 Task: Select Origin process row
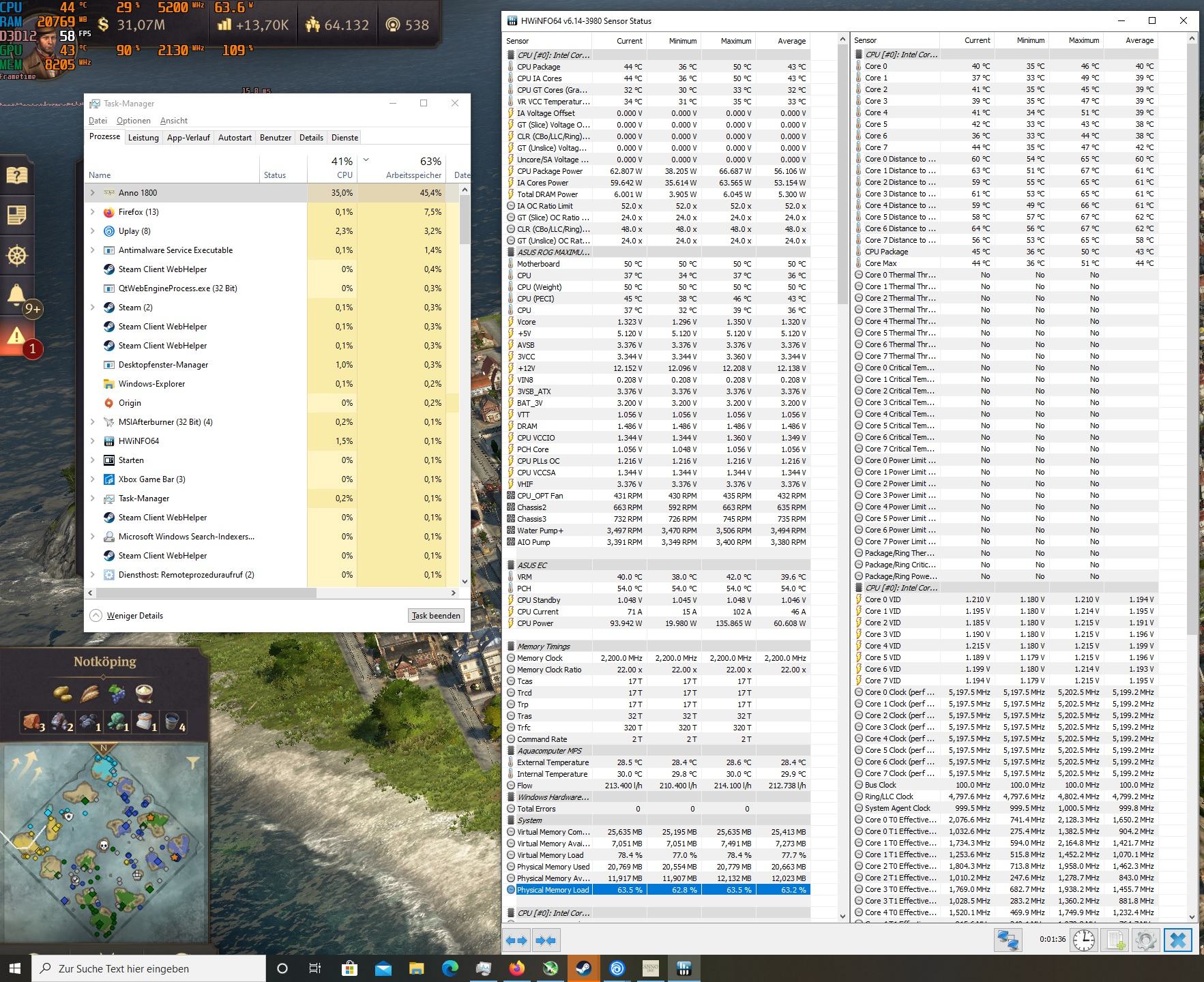point(271,403)
